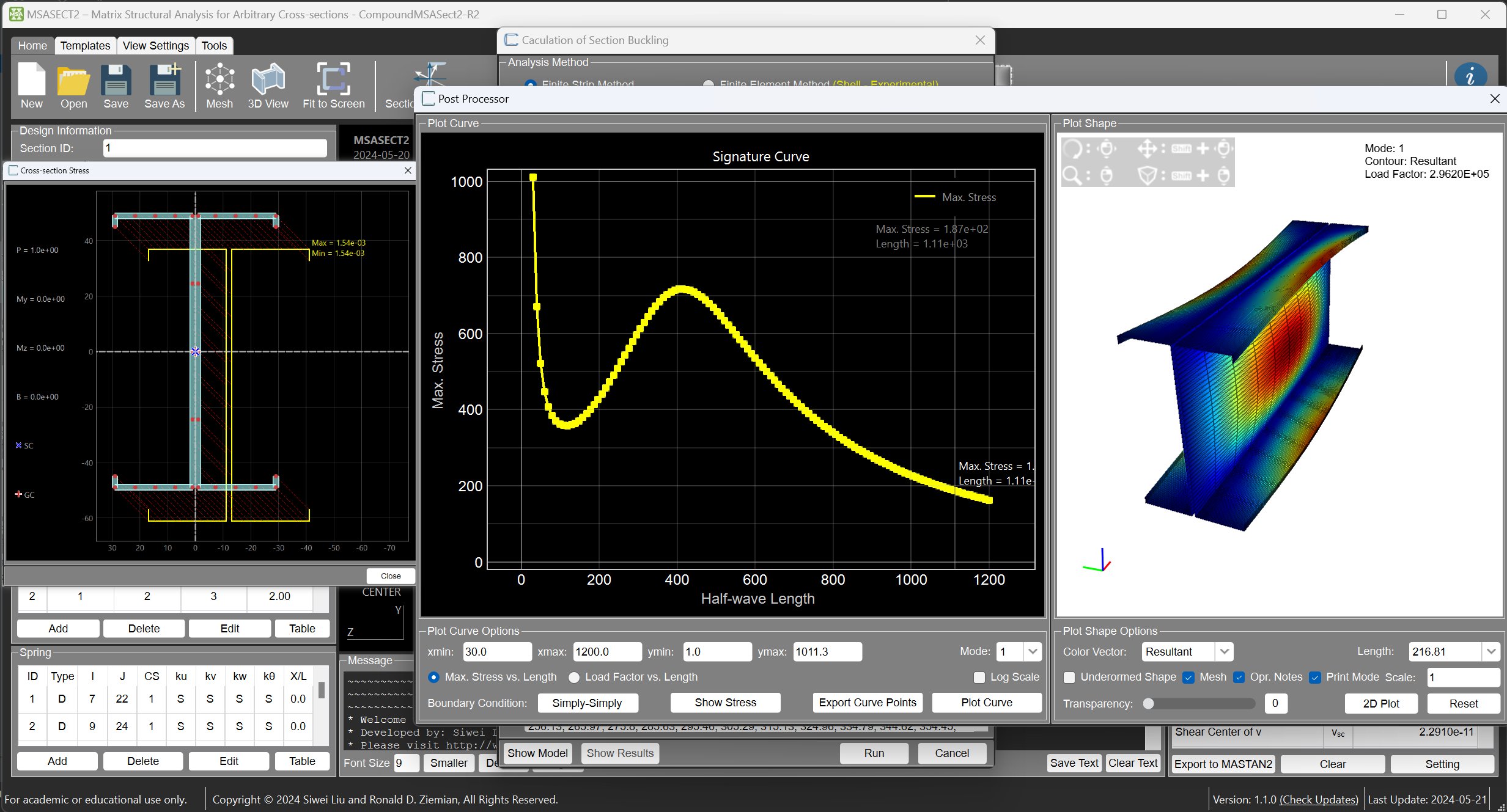Select Finite Element Method radio button
This screenshot has width=1507, height=812.
pyautogui.click(x=708, y=84)
